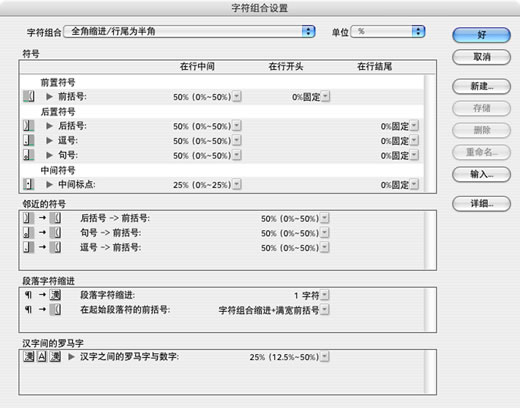520x408 pixels.
Task: Open the 逗号 在行结尾 0%固定 dropdown
Action: click(x=414, y=141)
